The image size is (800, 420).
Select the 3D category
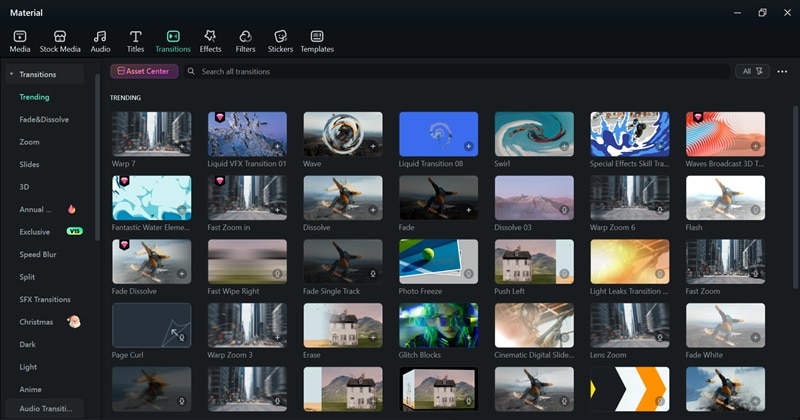pyautogui.click(x=24, y=187)
